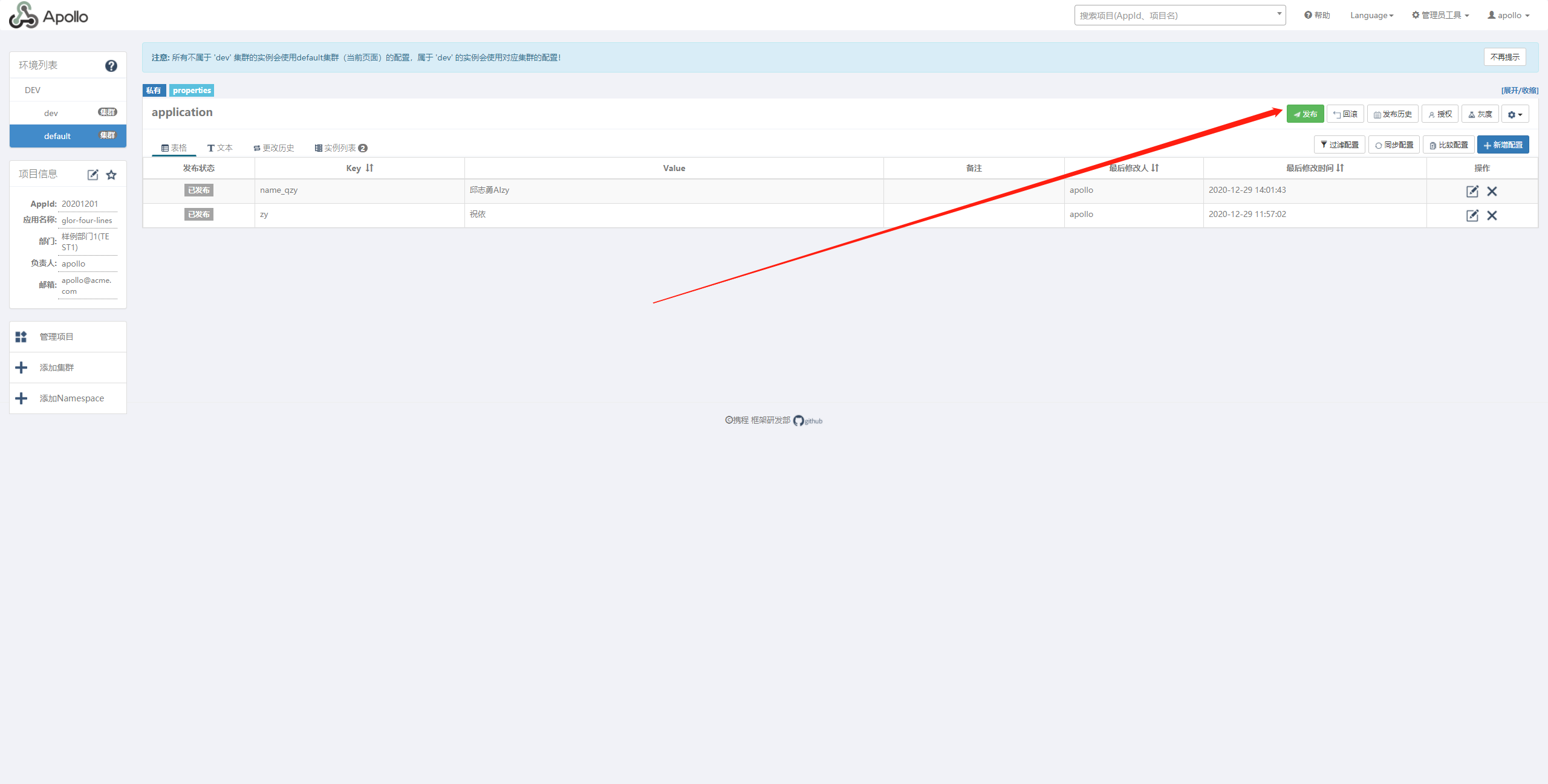Screen dimensions: 1548x784
Task: Open the change history tab
Action: click(274, 147)
